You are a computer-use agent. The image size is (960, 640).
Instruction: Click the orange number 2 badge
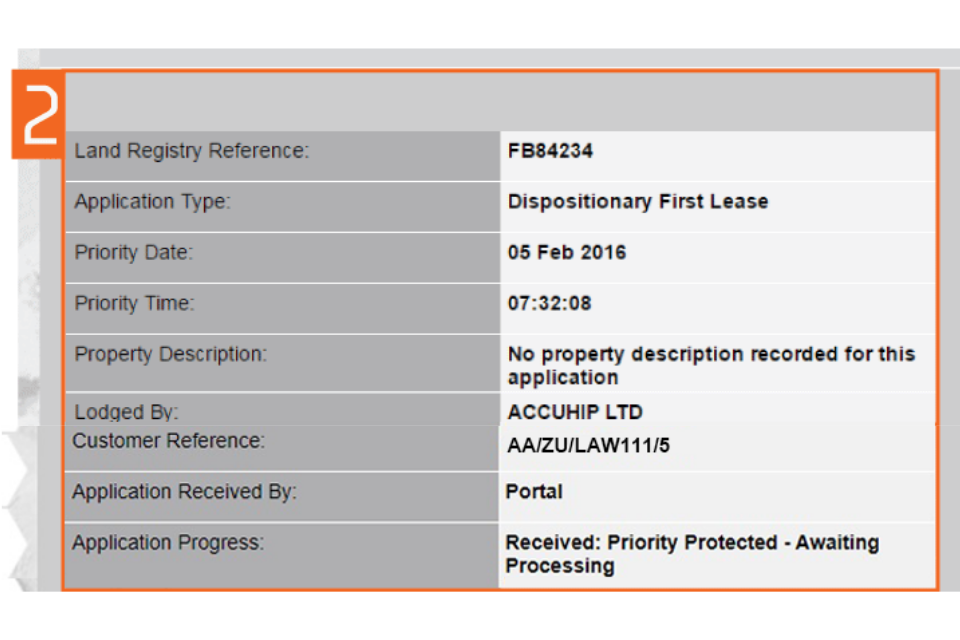coord(38,114)
